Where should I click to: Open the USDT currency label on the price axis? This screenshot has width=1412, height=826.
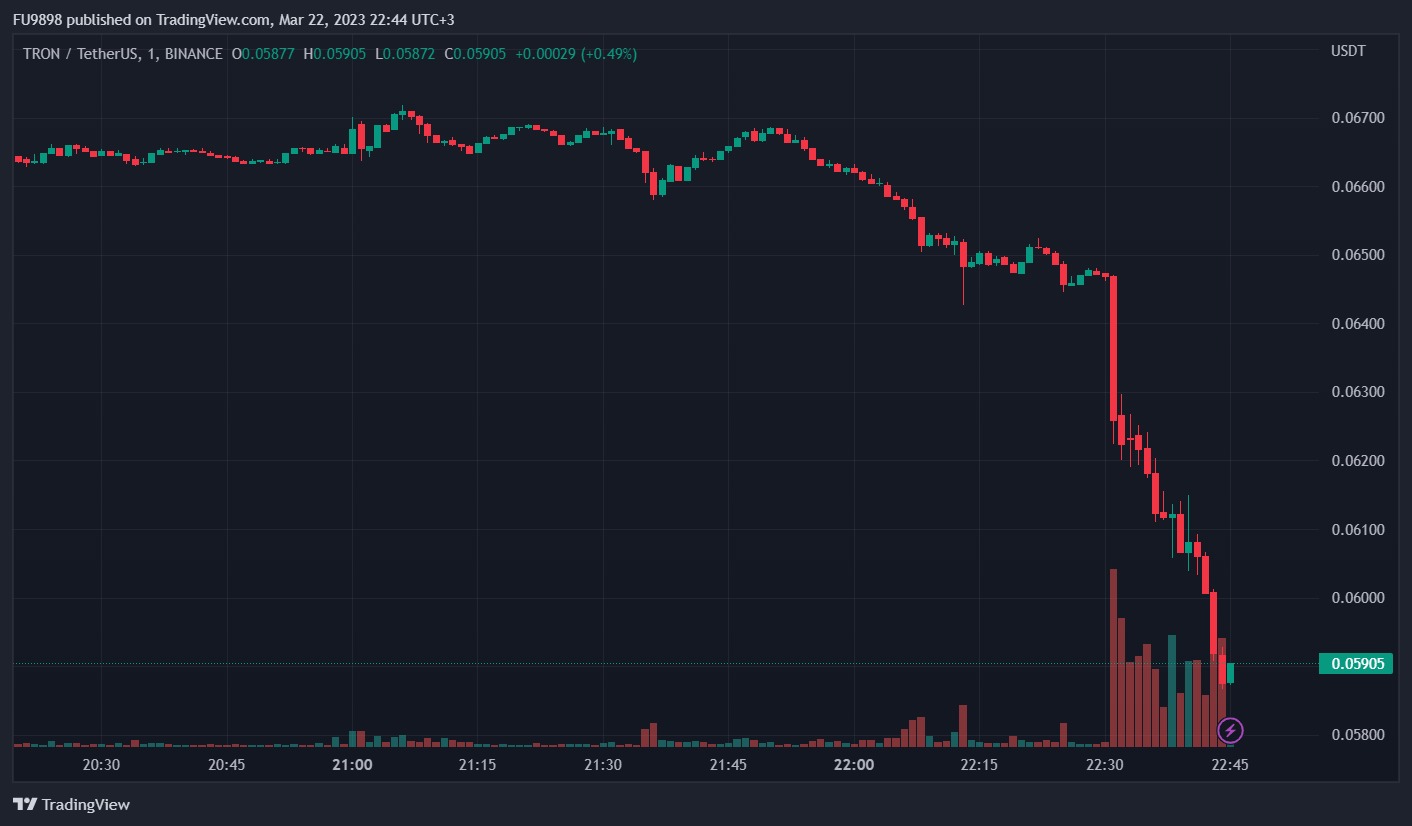pos(1347,51)
